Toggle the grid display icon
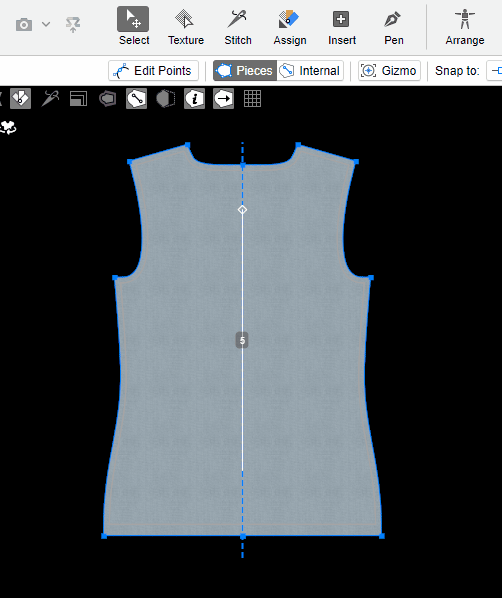Image resolution: width=502 pixels, height=598 pixels. (x=252, y=99)
